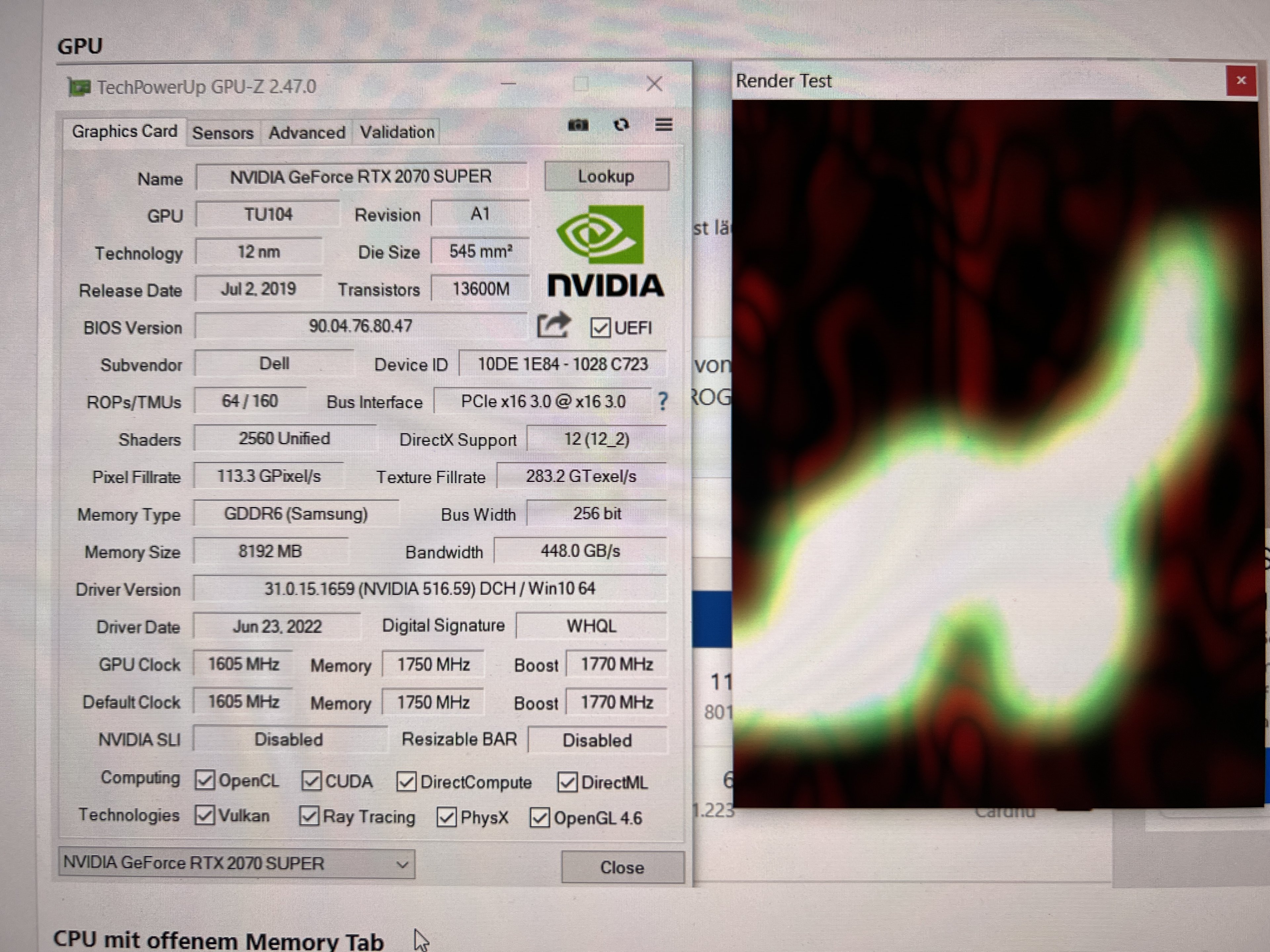Click the Driver Version text field
This screenshot has width=1270, height=952.
(x=430, y=589)
